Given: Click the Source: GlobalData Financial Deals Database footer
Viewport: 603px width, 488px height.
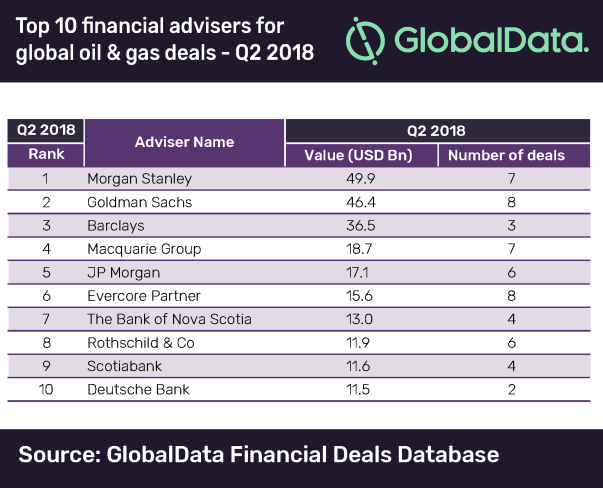Looking at the screenshot, I should pyautogui.click(x=258, y=454).
